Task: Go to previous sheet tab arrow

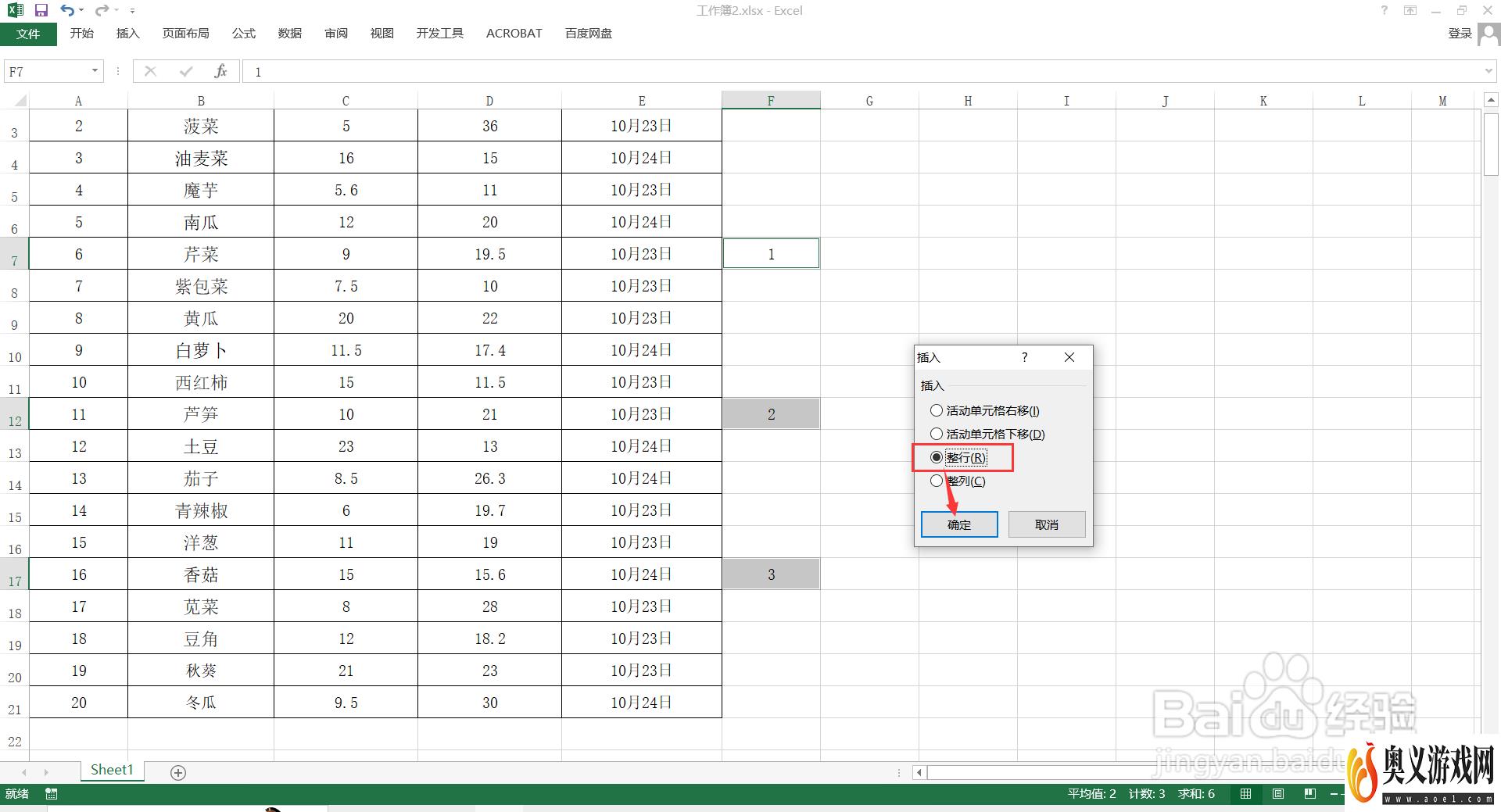Action: click(23, 772)
